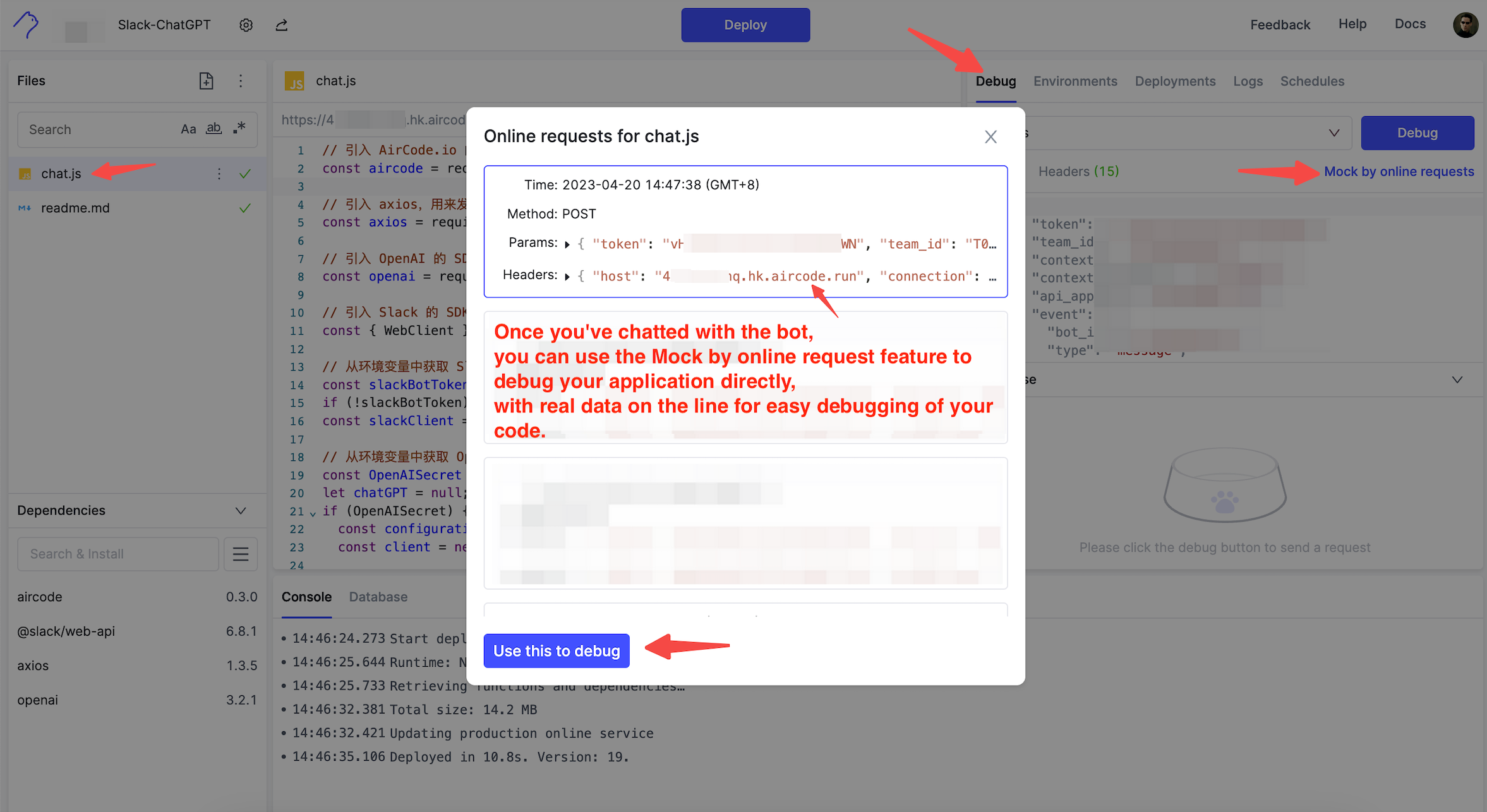Click the function URL in editor
The height and width of the screenshot is (812, 1487).
(373, 119)
